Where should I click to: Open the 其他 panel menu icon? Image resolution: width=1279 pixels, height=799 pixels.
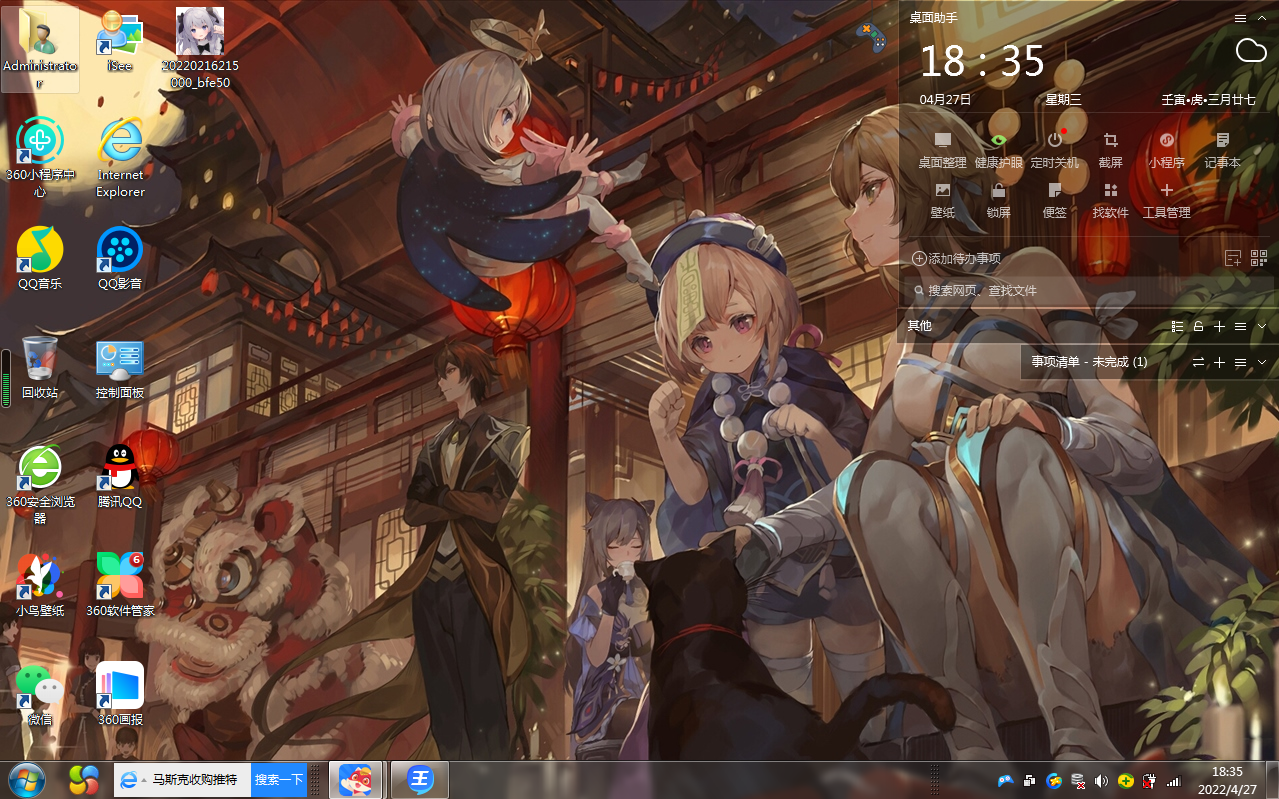point(1240,327)
